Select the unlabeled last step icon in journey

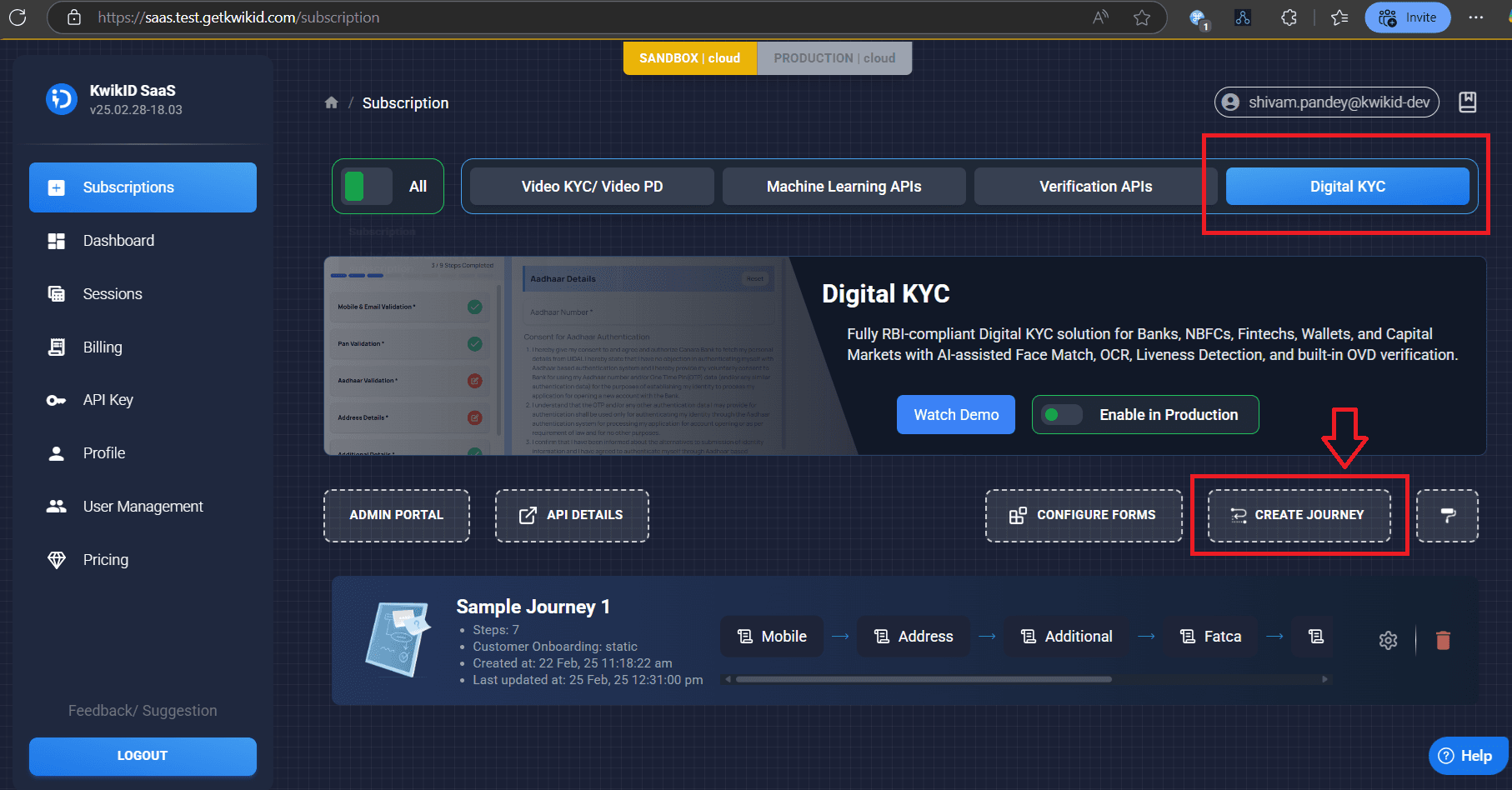click(1315, 637)
